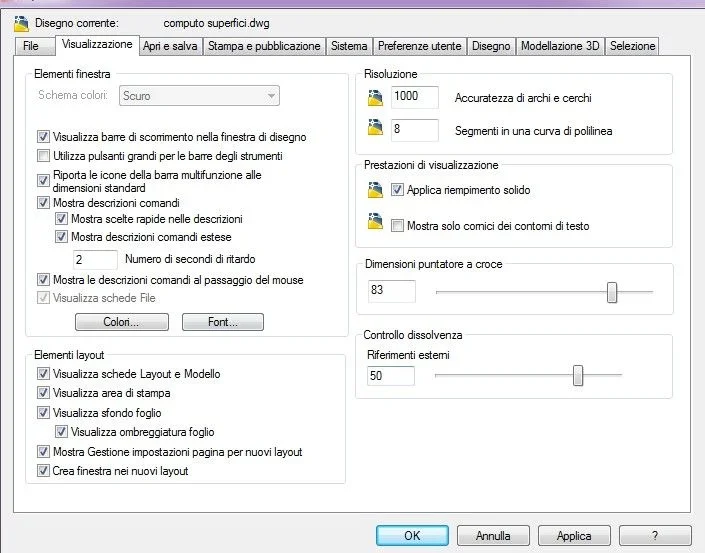Toggle Mostra scelte rapide nelle descrizioni
This screenshot has height=553, width=705.
61,219
